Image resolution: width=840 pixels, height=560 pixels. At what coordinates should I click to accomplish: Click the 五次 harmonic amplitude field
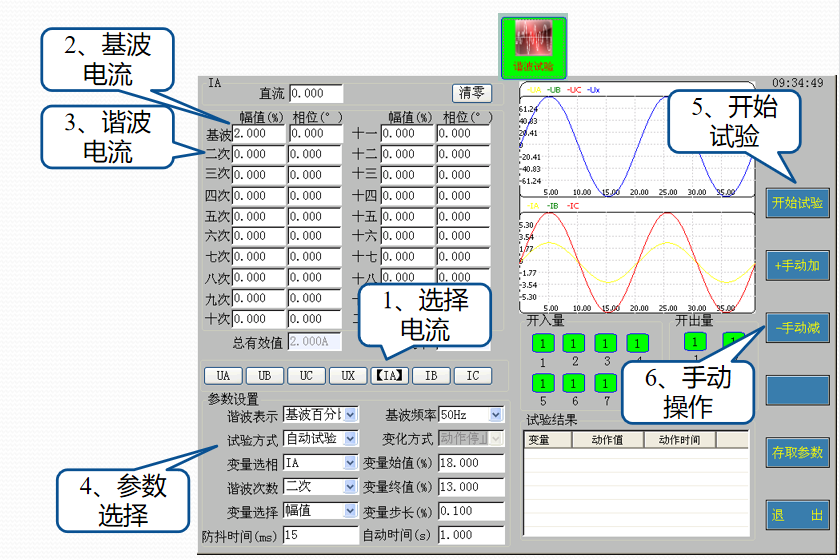[259, 216]
